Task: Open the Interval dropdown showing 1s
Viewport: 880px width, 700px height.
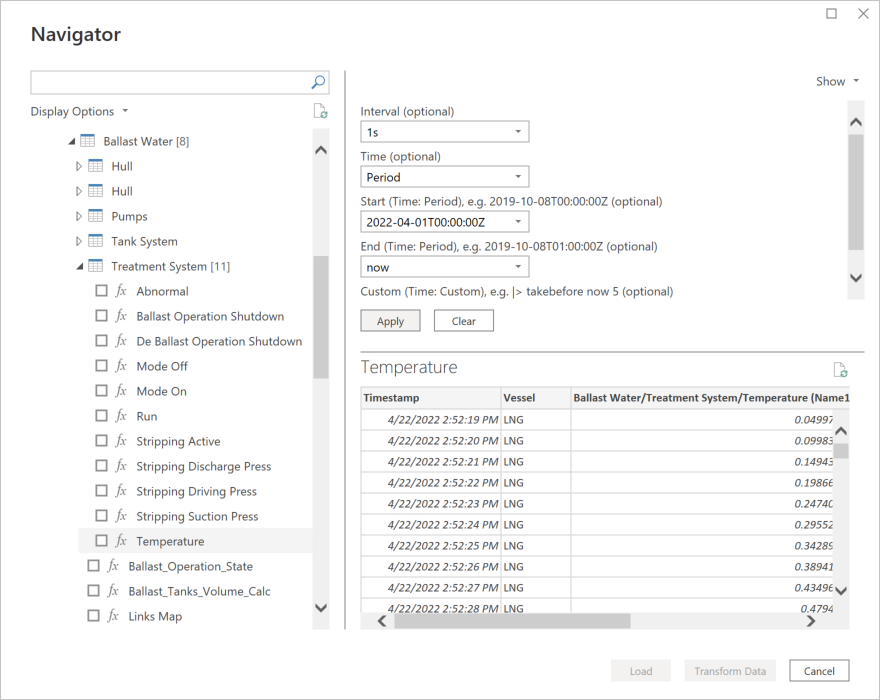Action: pyautogui.click(x=444, y=132)
